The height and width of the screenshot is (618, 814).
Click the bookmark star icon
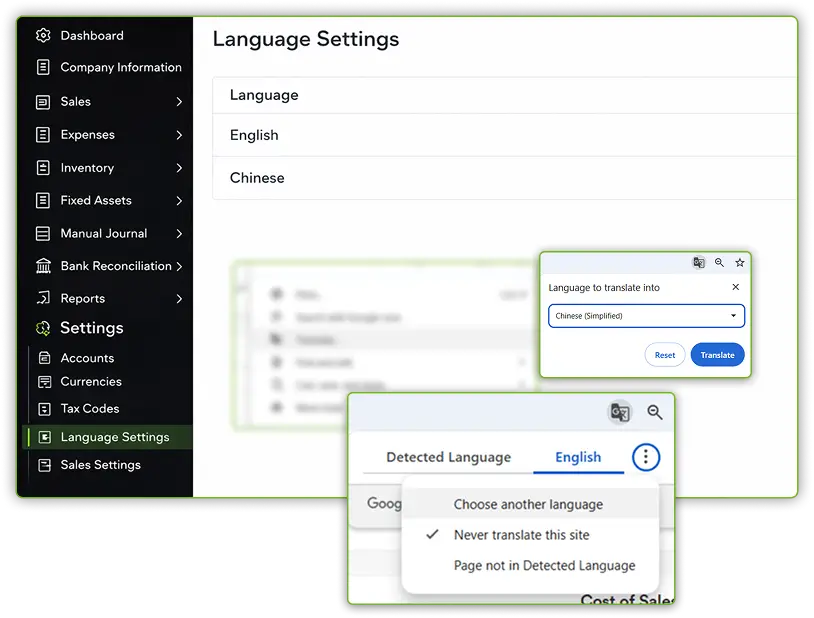click(740, 263)
